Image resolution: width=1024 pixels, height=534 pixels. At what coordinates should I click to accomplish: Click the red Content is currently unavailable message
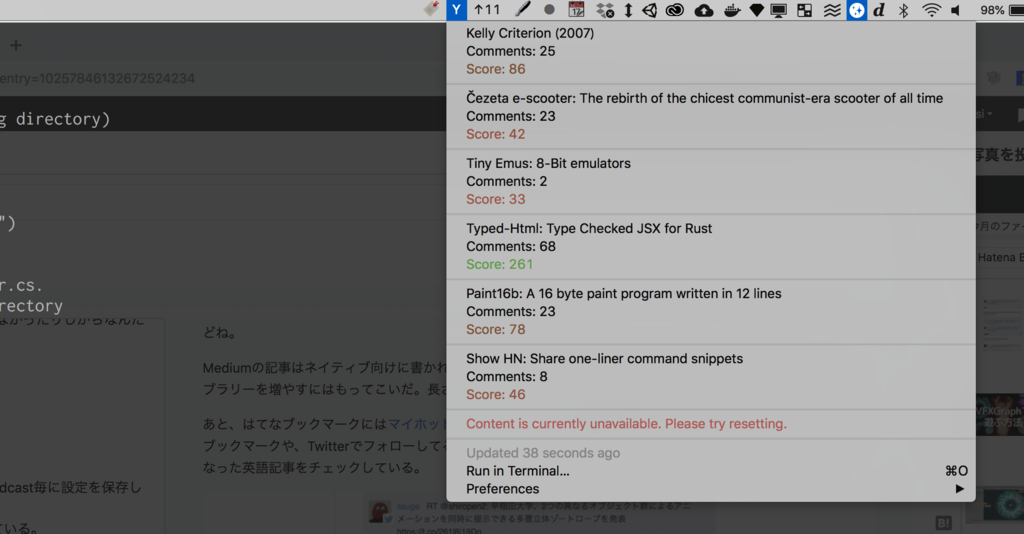point(626,424)
